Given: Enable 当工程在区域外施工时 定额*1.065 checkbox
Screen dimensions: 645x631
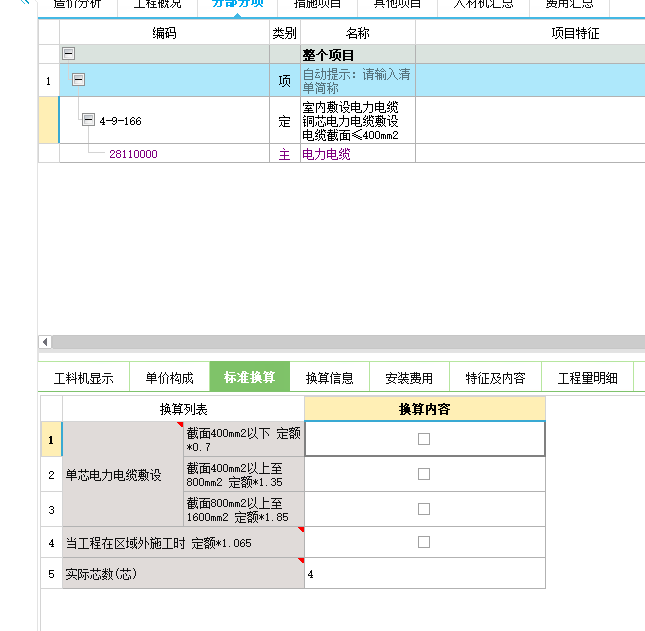Looking at the screenshot, I should click(424, 542).
